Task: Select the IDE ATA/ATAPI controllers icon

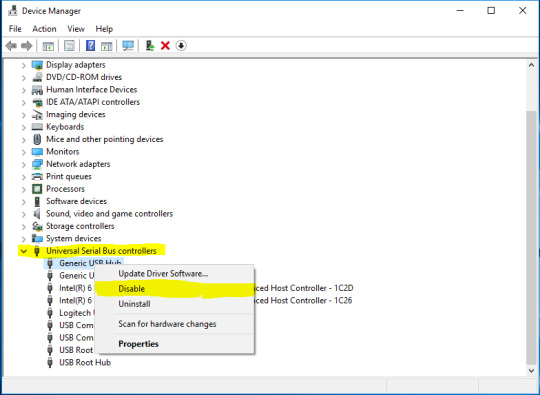Action: (37, 102)
